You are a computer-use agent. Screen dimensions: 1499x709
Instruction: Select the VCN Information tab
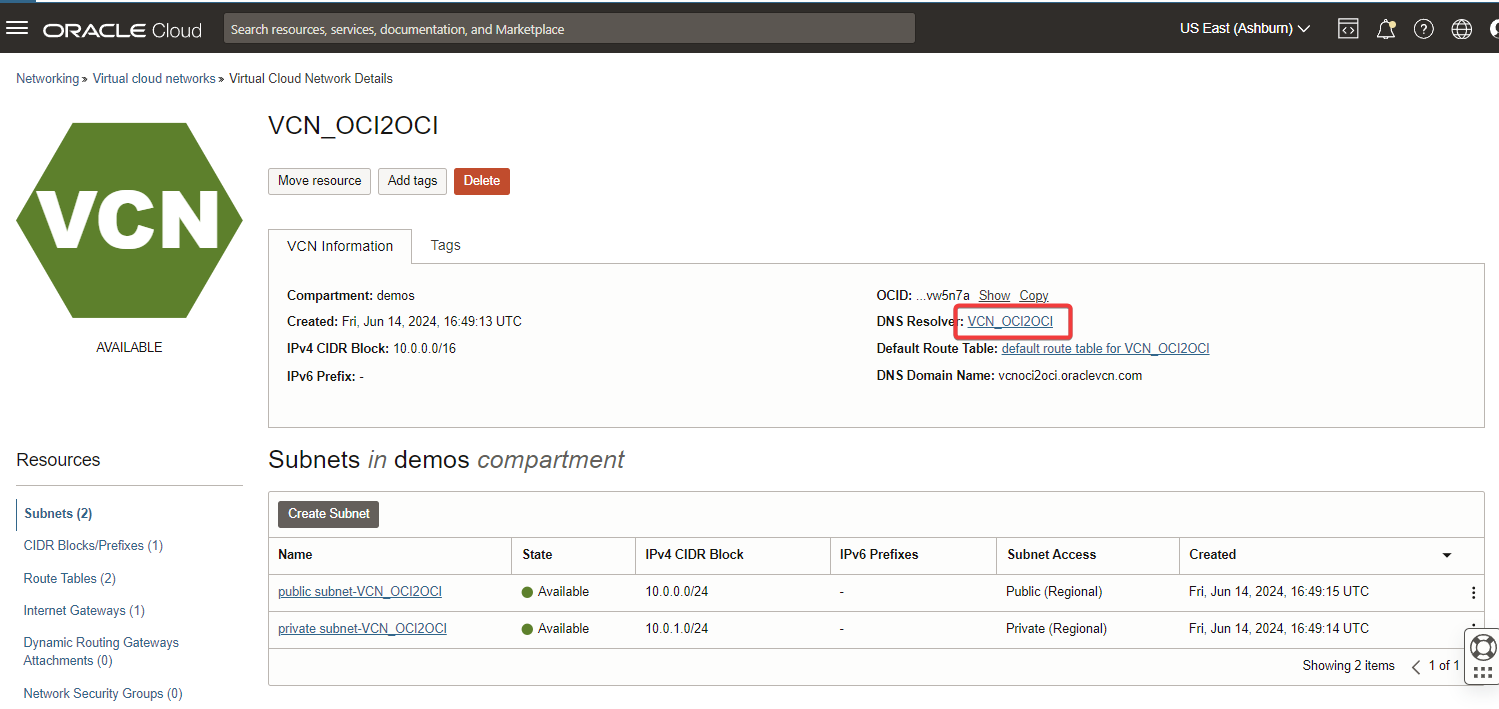click(340, 246)
